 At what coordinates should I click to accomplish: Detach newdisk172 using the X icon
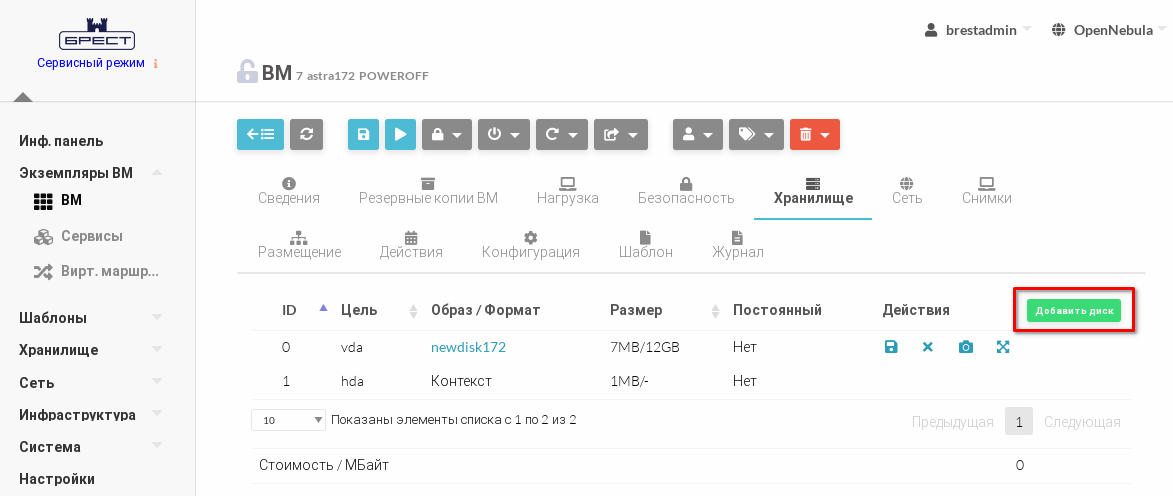point(928,347)
